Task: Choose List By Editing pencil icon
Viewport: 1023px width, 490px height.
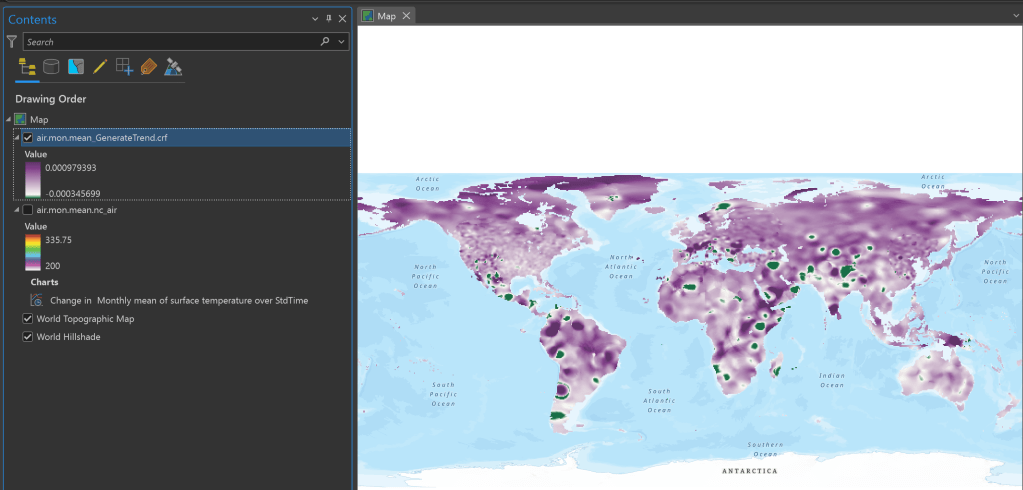Action: click(x=100, y=67)
